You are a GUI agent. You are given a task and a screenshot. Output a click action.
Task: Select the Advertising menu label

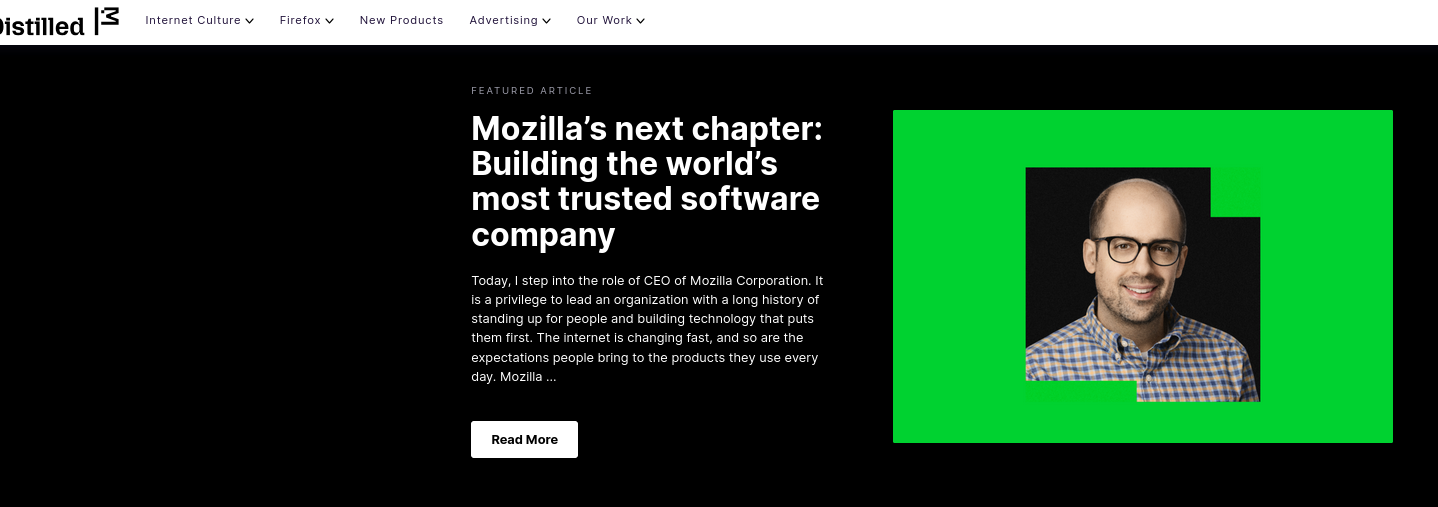click(503, 20)
